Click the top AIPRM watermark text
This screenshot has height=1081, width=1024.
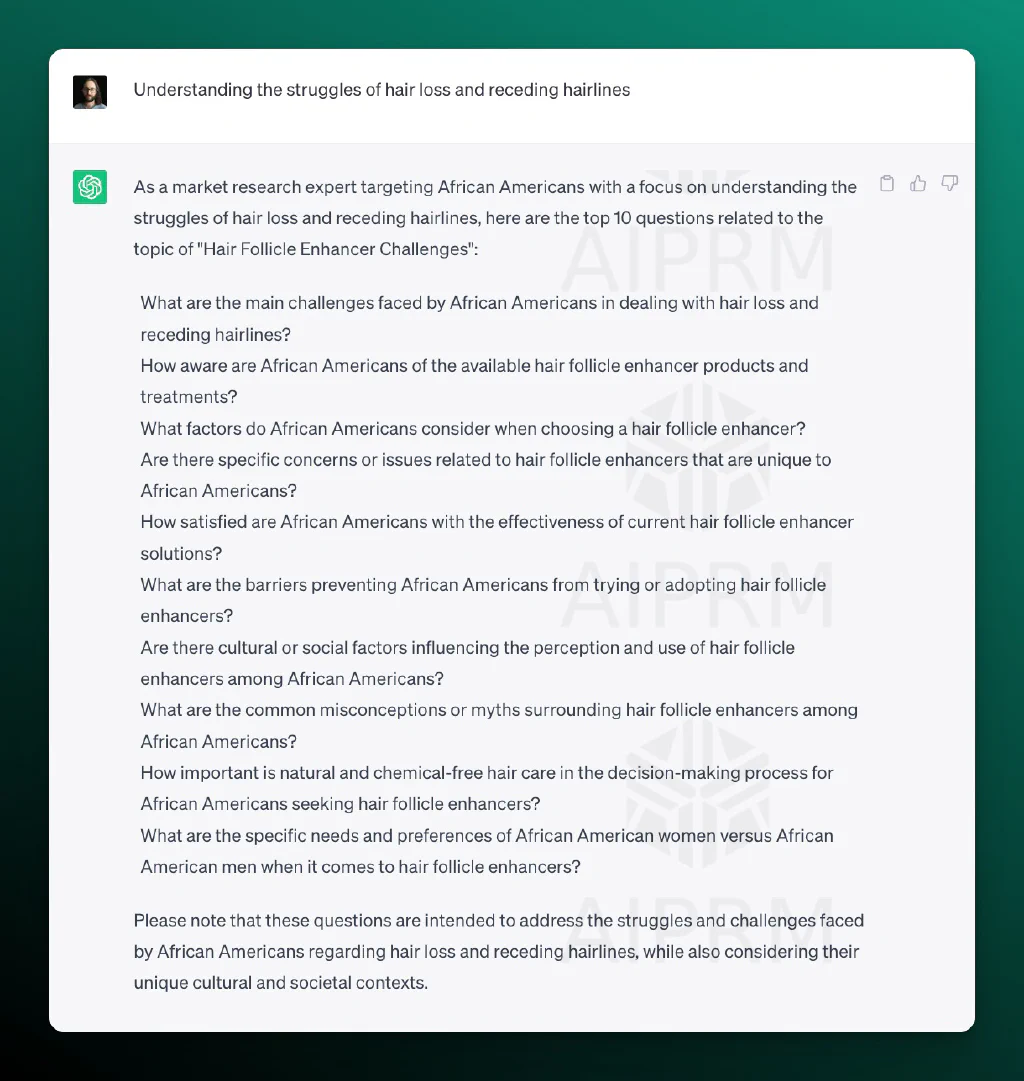(x=697, y=261)
